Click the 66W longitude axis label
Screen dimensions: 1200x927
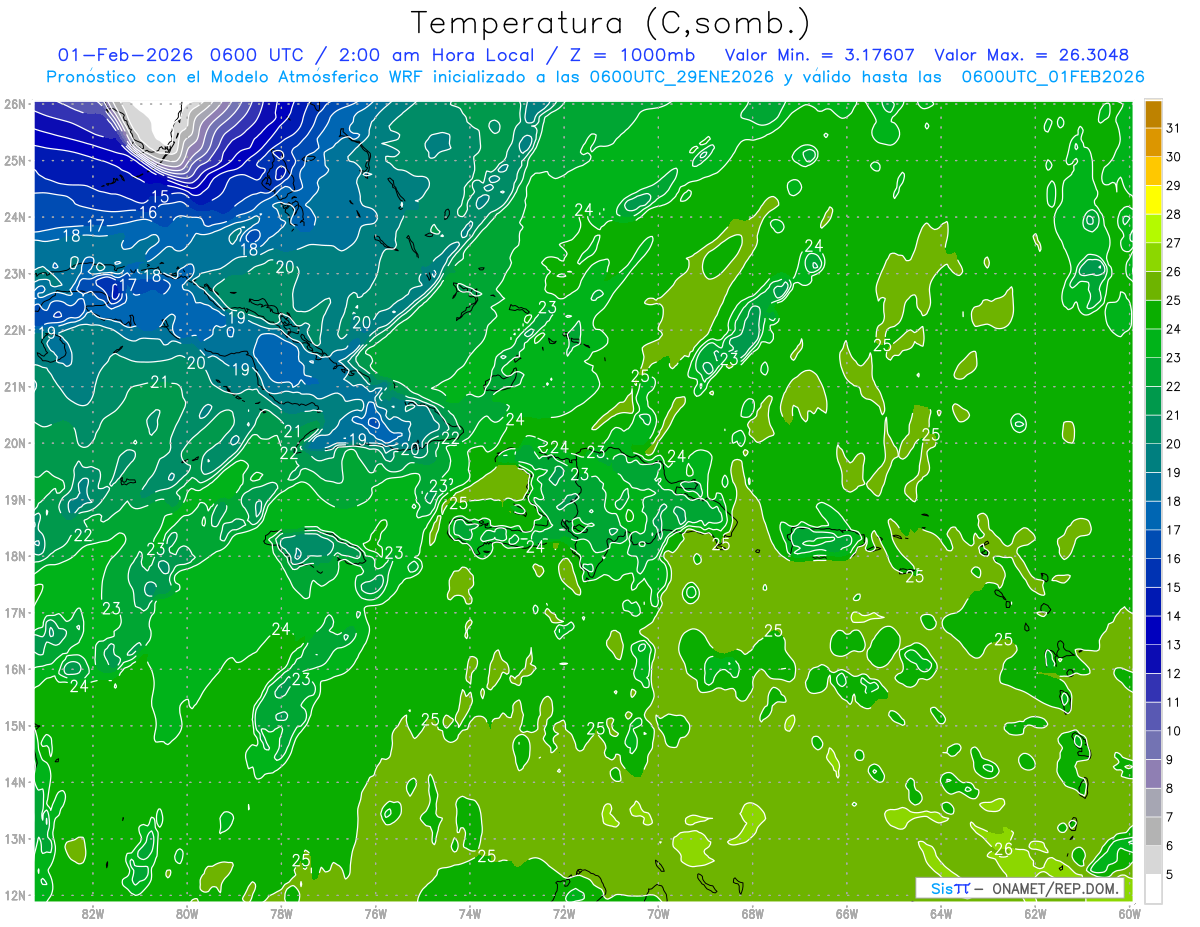[847, 913]
